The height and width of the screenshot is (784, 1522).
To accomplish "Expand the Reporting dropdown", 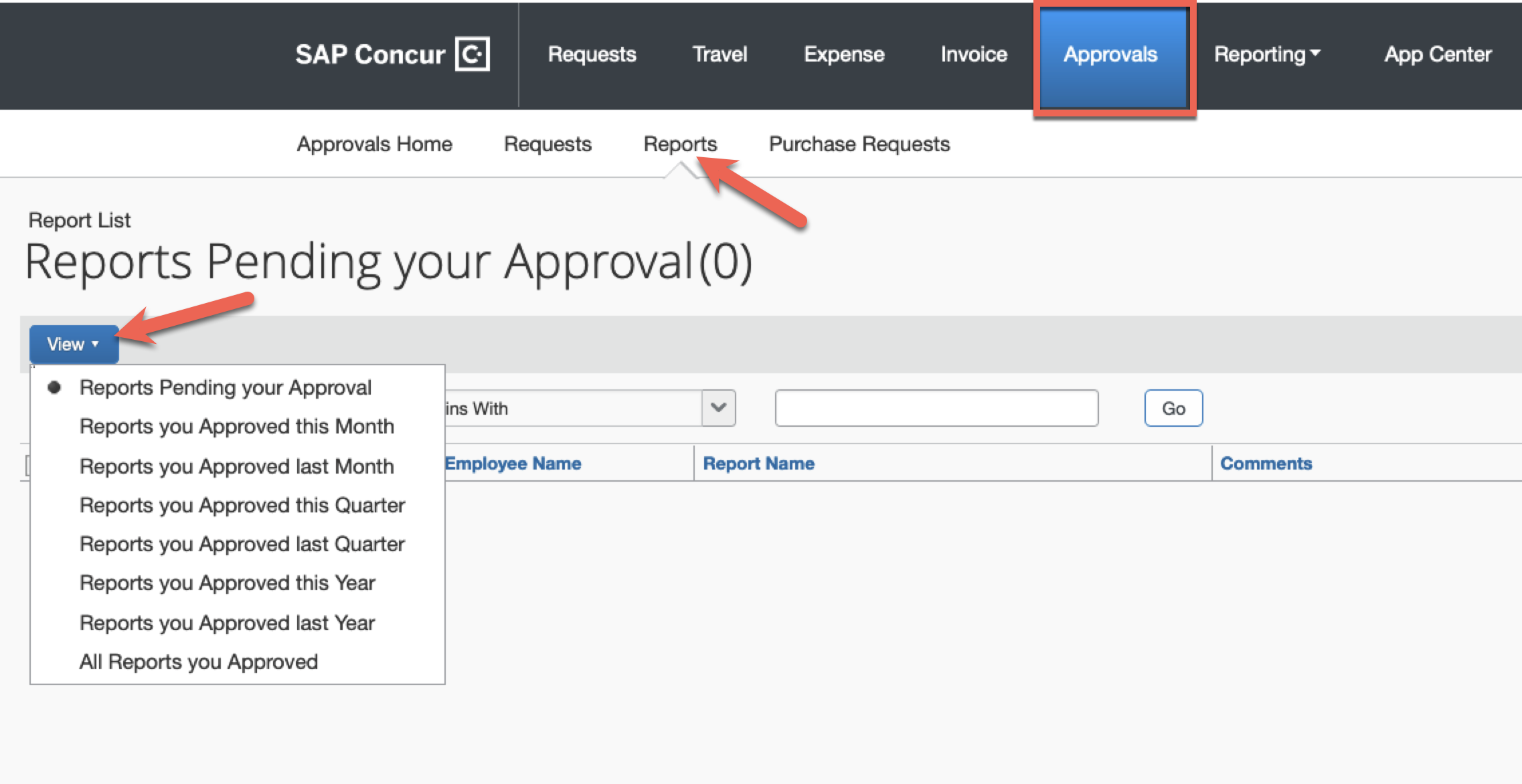I will 1267,54.
